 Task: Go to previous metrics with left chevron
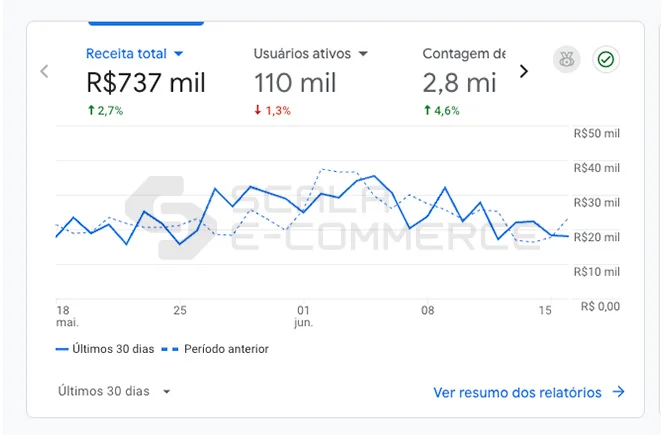44,71
